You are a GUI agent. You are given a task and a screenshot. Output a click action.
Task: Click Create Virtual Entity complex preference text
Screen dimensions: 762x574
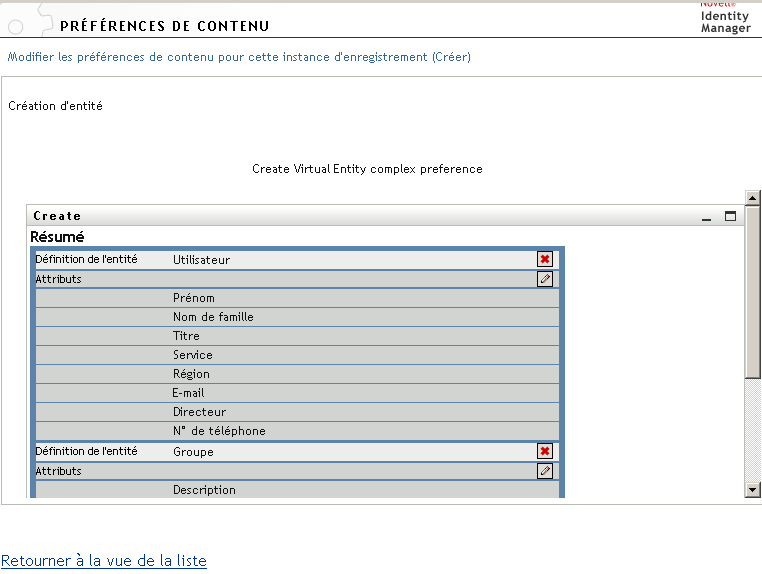(x=367, y=169)
